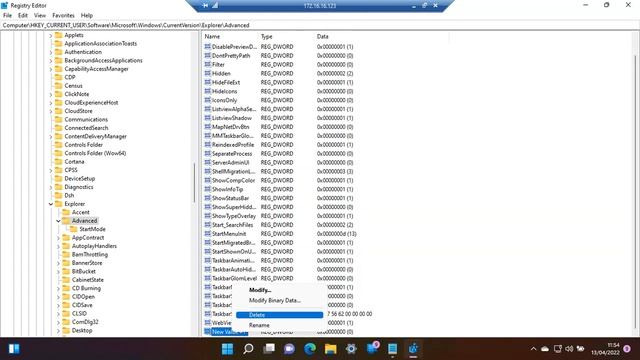Click the network icon in system tray
Screen dimensions: 640x360
click(558, 349)
